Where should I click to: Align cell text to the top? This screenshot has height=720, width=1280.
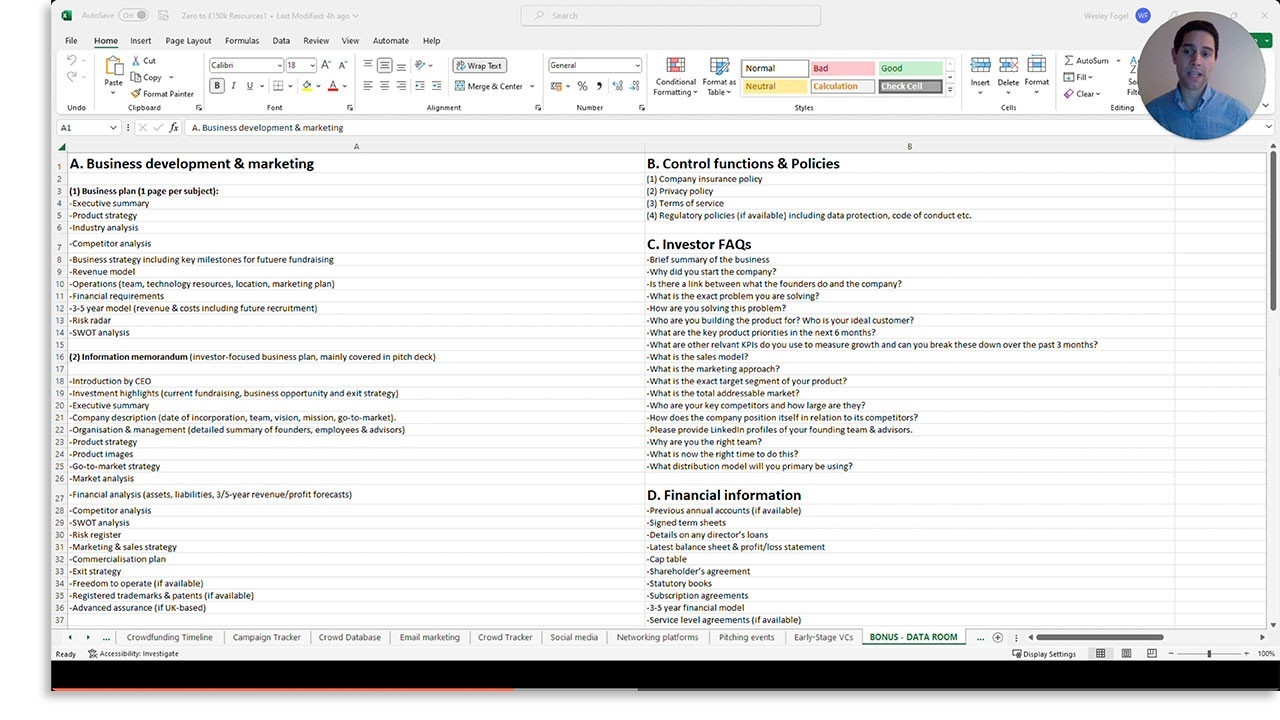coord(368,66)
